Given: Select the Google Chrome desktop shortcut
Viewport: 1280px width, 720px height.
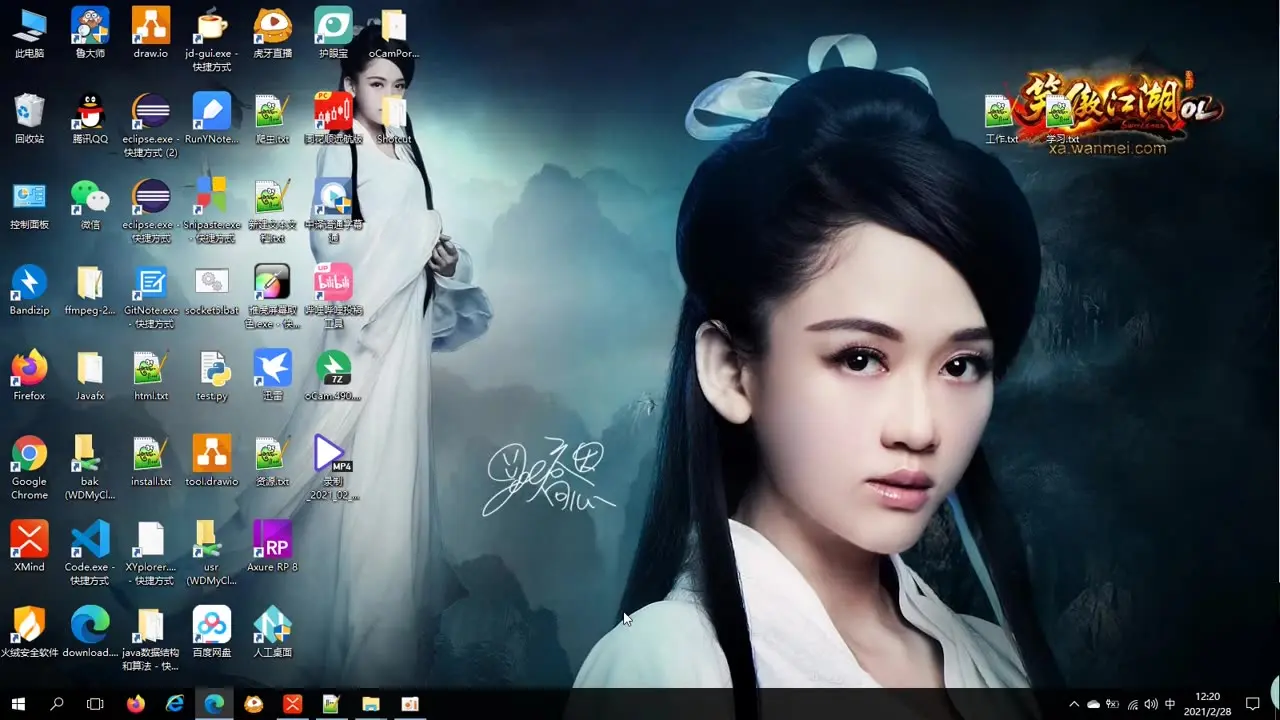Looking at the screenshot, I should pos(29,467).
